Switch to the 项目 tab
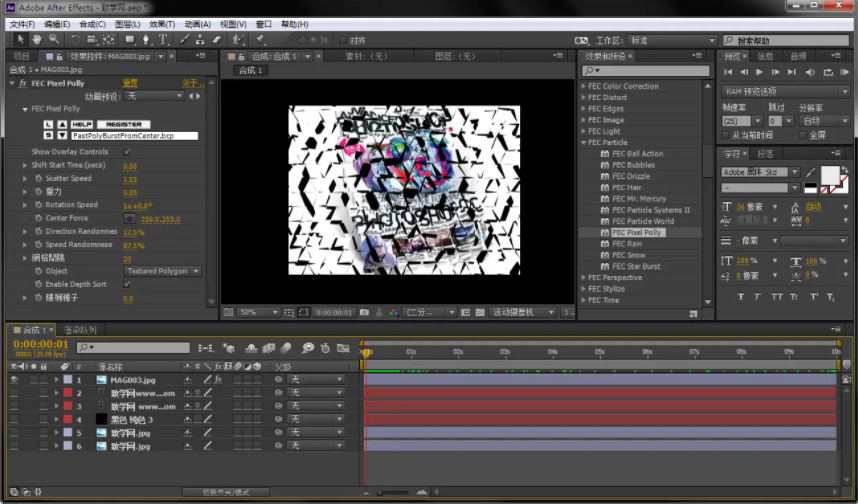Viewport: 858px width, 504px height. coord(21,56)
